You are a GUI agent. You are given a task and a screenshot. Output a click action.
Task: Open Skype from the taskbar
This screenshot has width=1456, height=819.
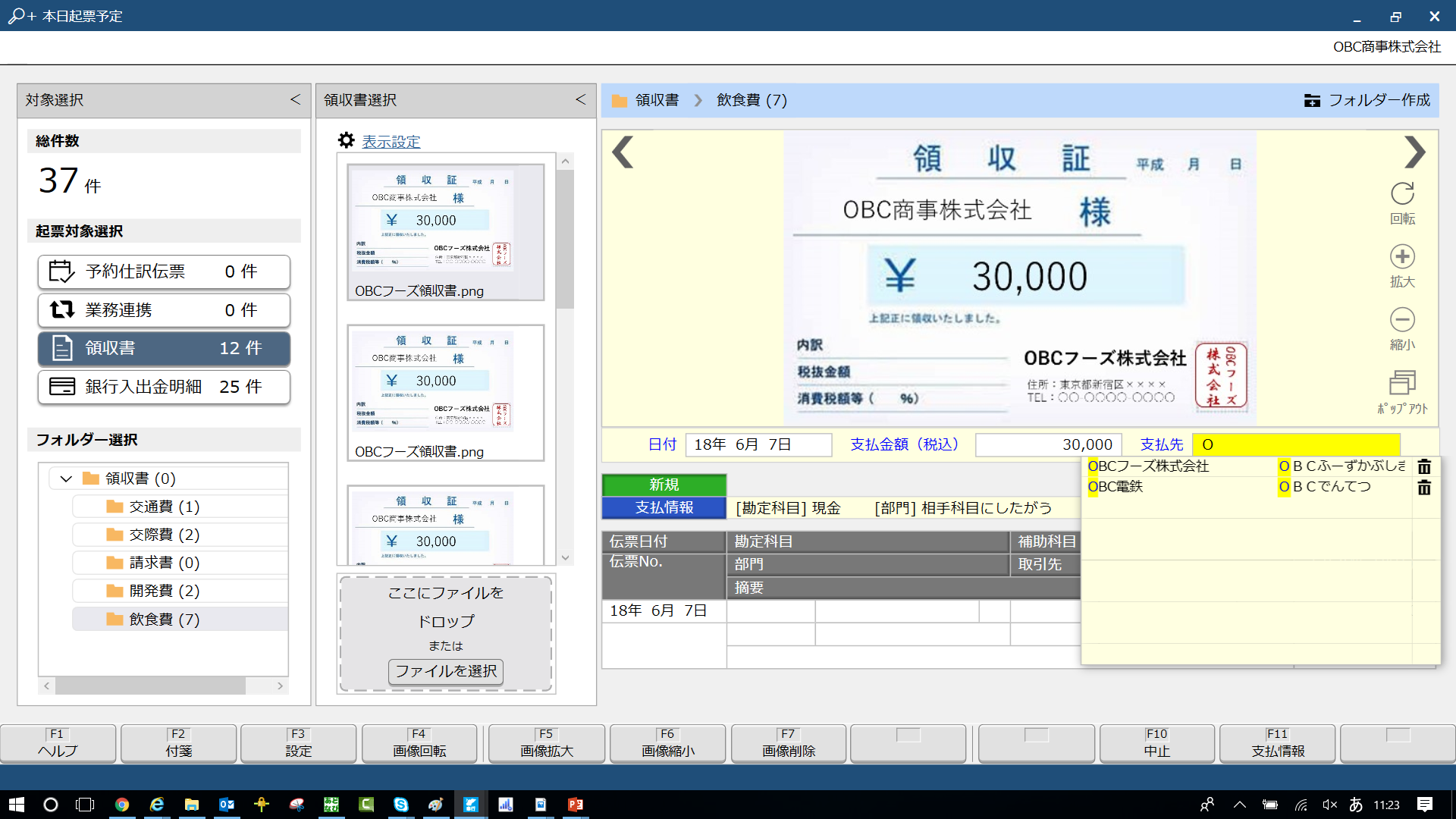(401, 805)
